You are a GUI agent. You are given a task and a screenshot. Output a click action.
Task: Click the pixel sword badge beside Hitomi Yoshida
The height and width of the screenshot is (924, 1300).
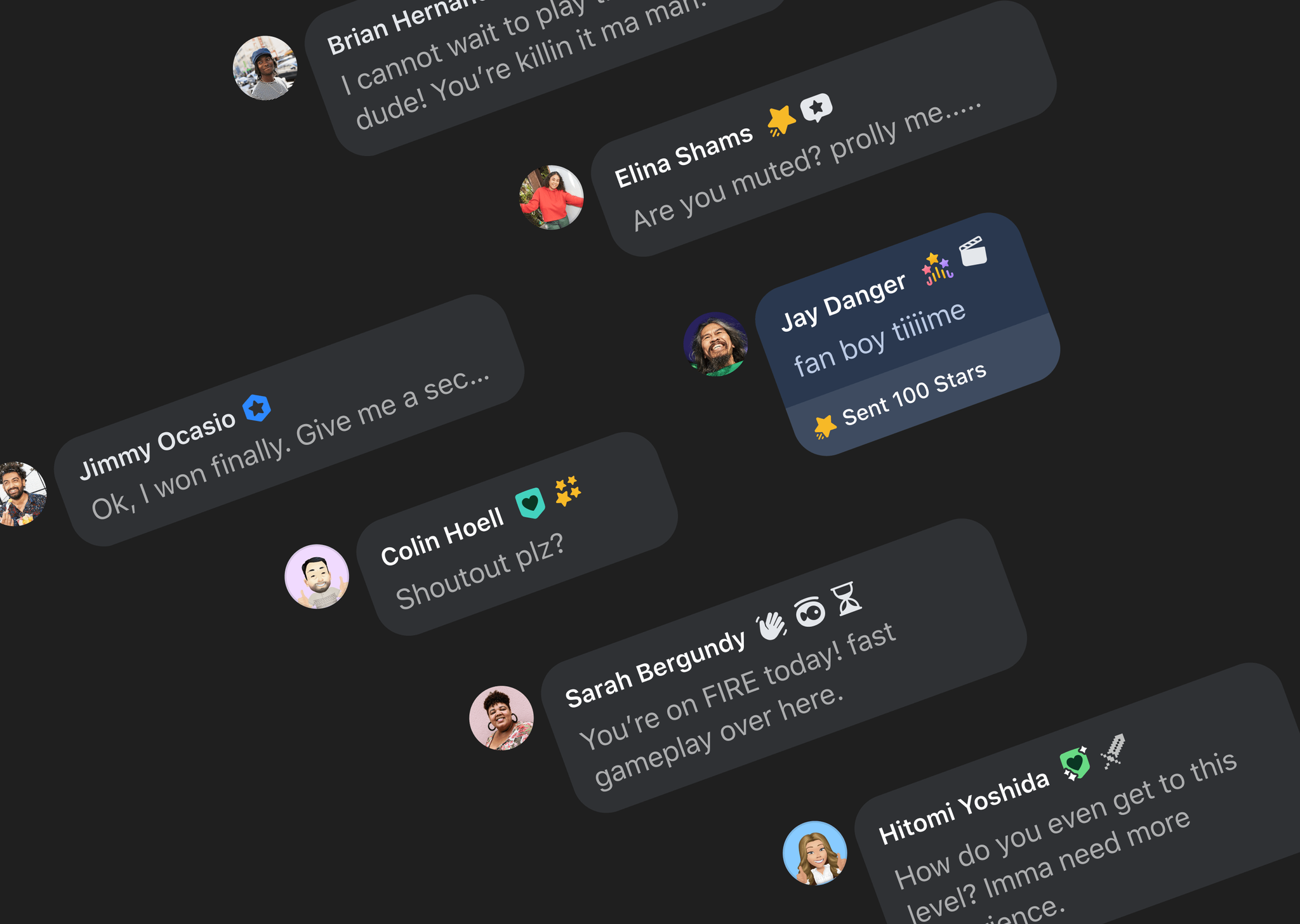1113,751
